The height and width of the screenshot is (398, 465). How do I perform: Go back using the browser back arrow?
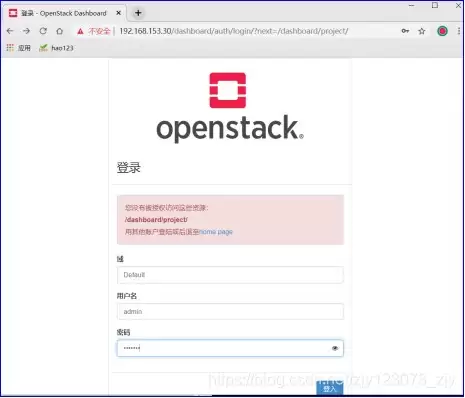pos(10,31)
